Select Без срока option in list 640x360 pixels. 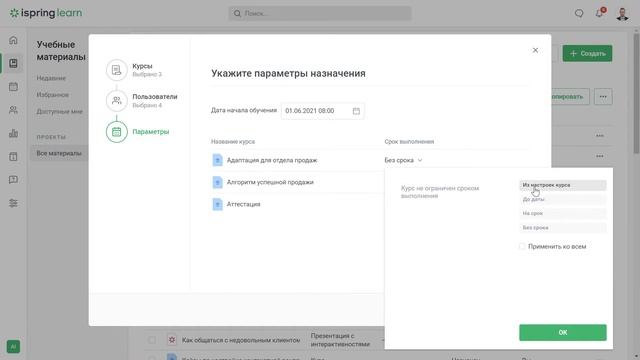563,227
